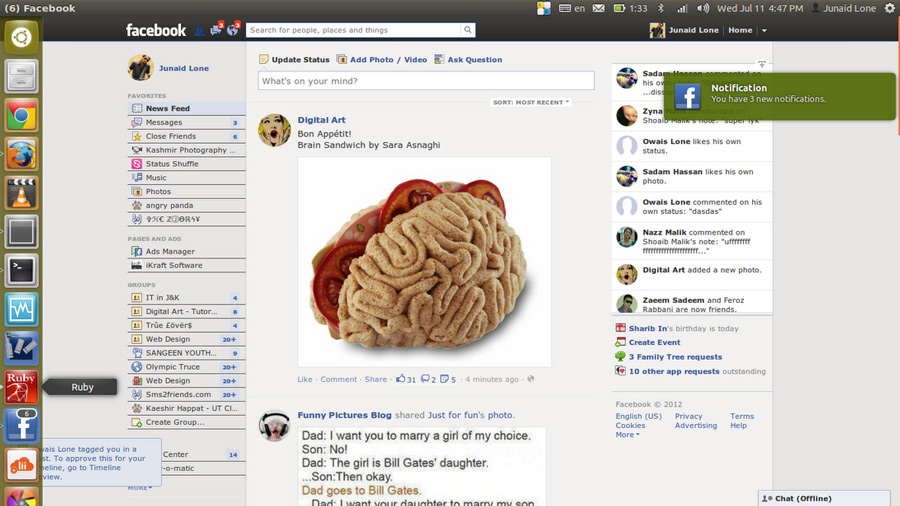Screen dimensions: 900x506
Task: Open the Facebook launcher icon in dock
Action: (x=21, y=426)
